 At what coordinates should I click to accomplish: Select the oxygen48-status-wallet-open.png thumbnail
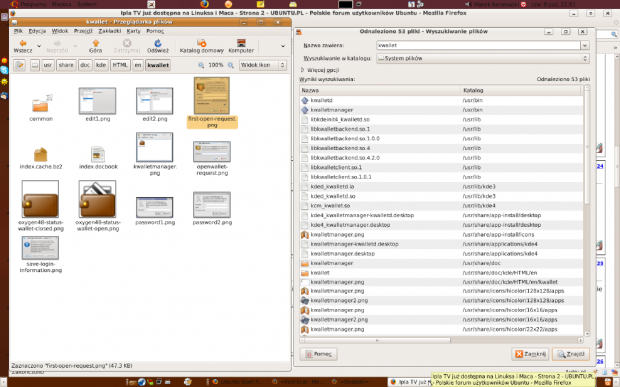[97, 199]
